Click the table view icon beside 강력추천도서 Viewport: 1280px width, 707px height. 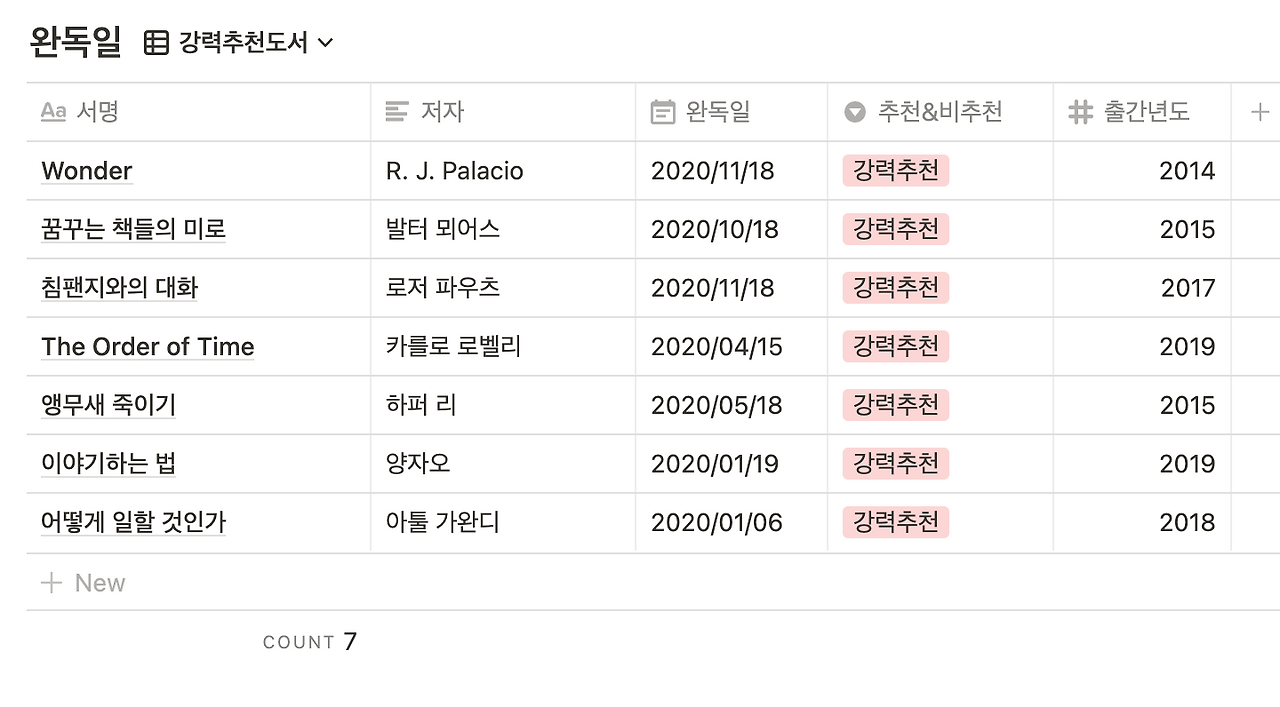coord(156,42)
